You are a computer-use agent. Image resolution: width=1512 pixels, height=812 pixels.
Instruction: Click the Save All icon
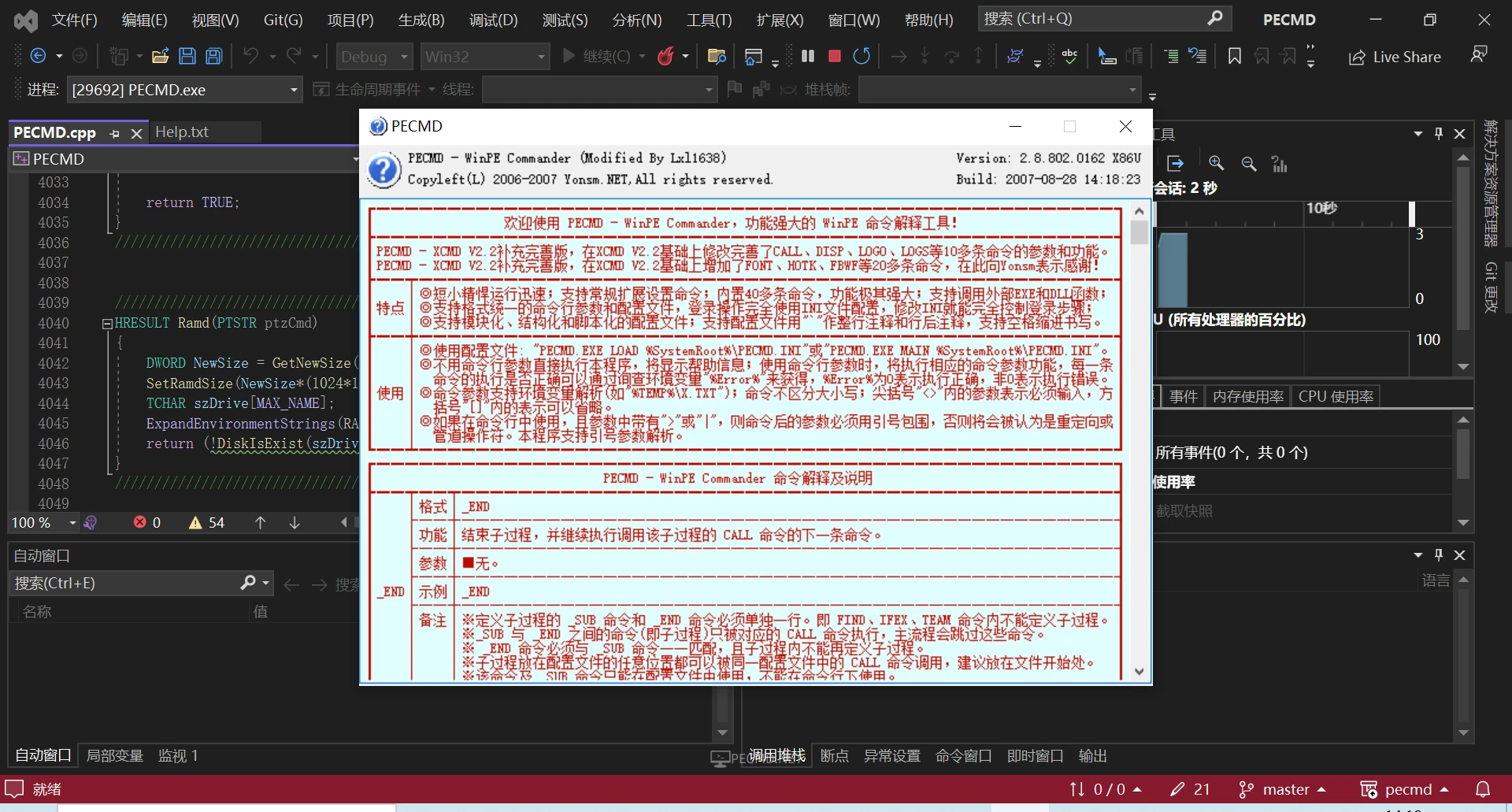click(214, 56)
